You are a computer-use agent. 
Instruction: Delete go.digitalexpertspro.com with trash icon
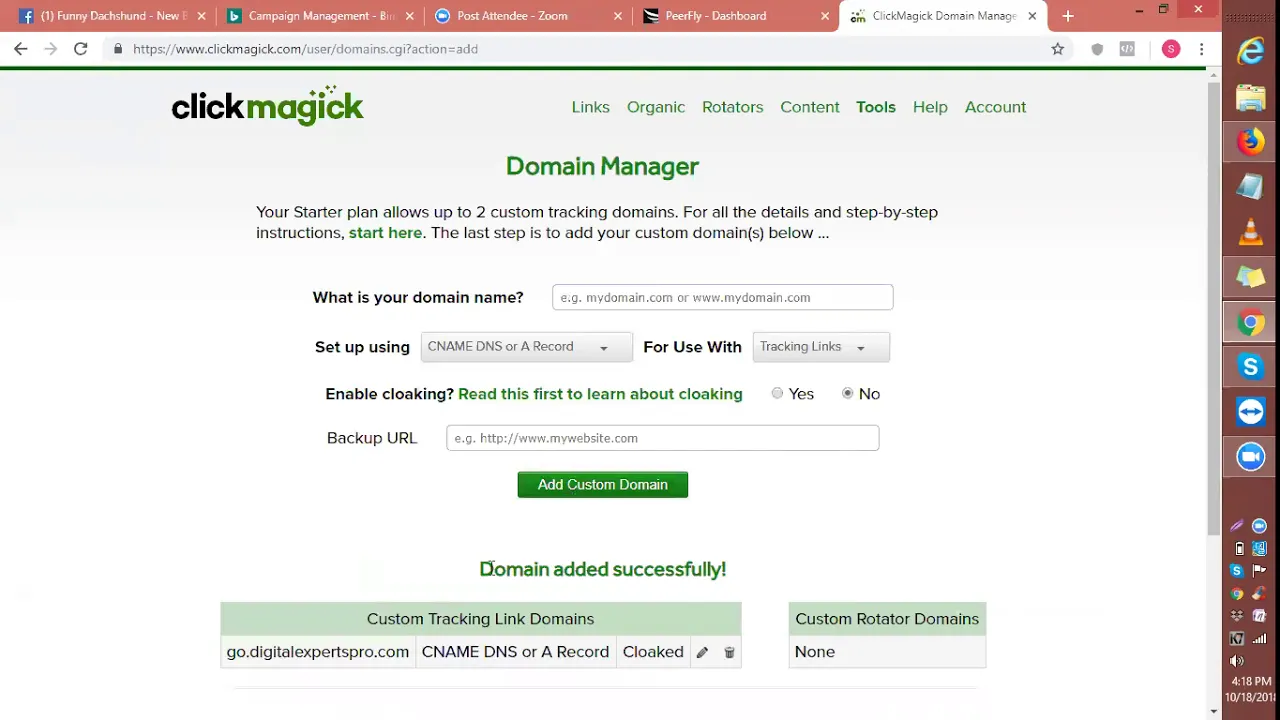(729, 652)
